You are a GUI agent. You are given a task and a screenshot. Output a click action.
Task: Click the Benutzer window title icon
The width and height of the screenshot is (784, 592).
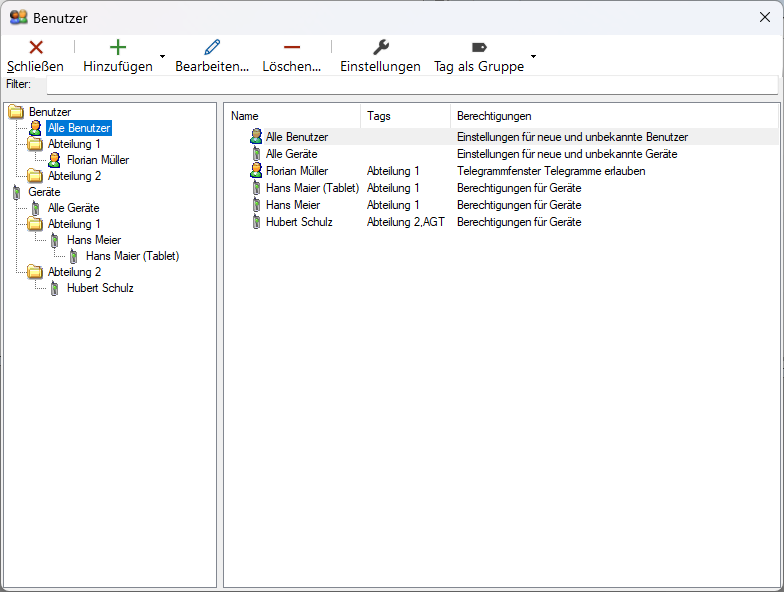(x=18, y=18)
